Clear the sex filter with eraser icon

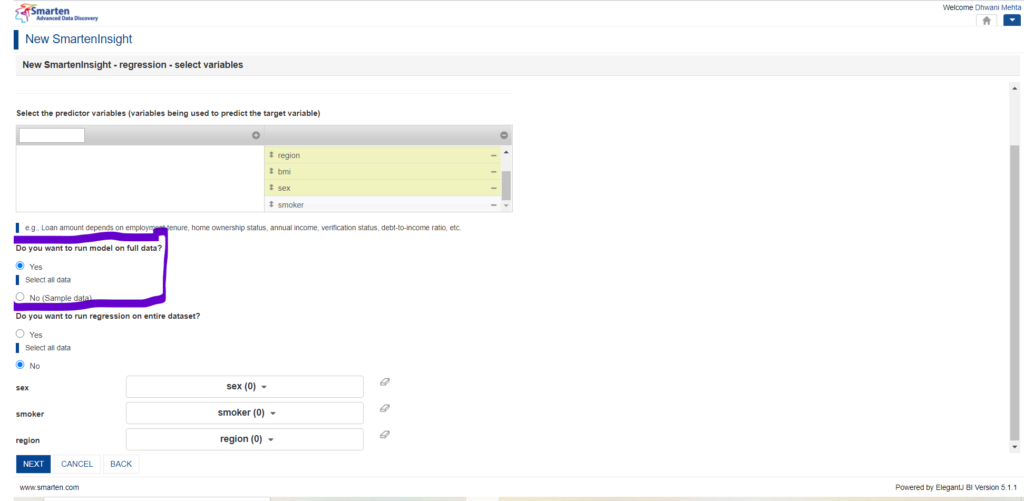tap(385, 382)
